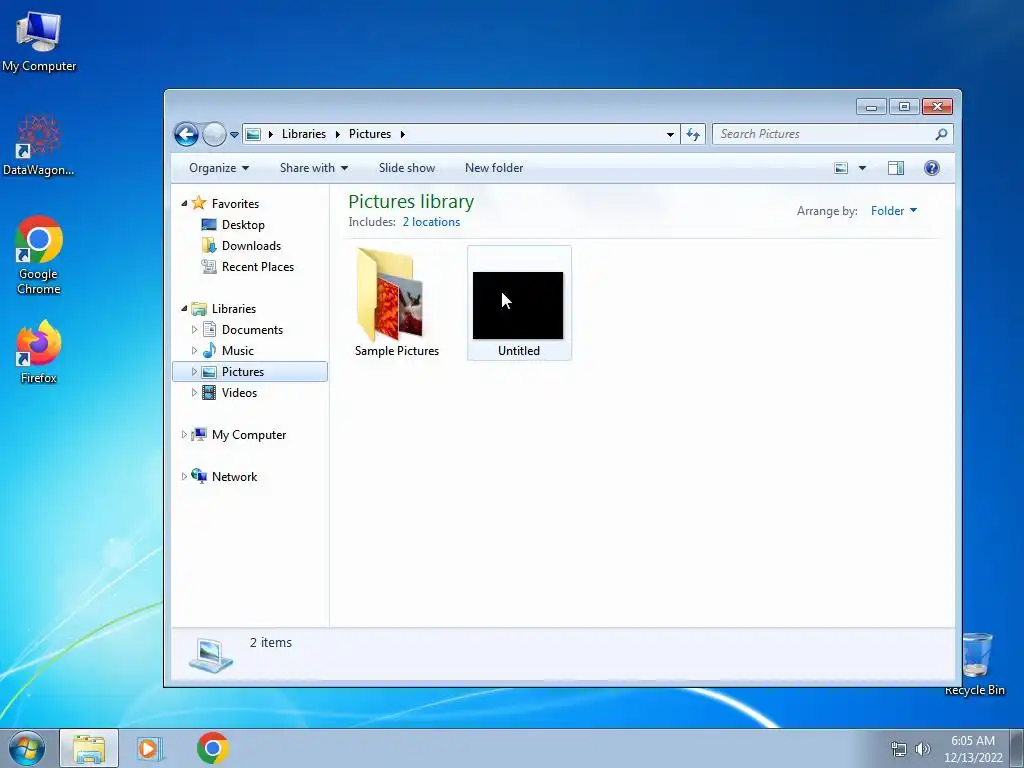Viewport: 1024px width, 768px height.
Task: Collapse the Favorites group
Action: point(184,204)
